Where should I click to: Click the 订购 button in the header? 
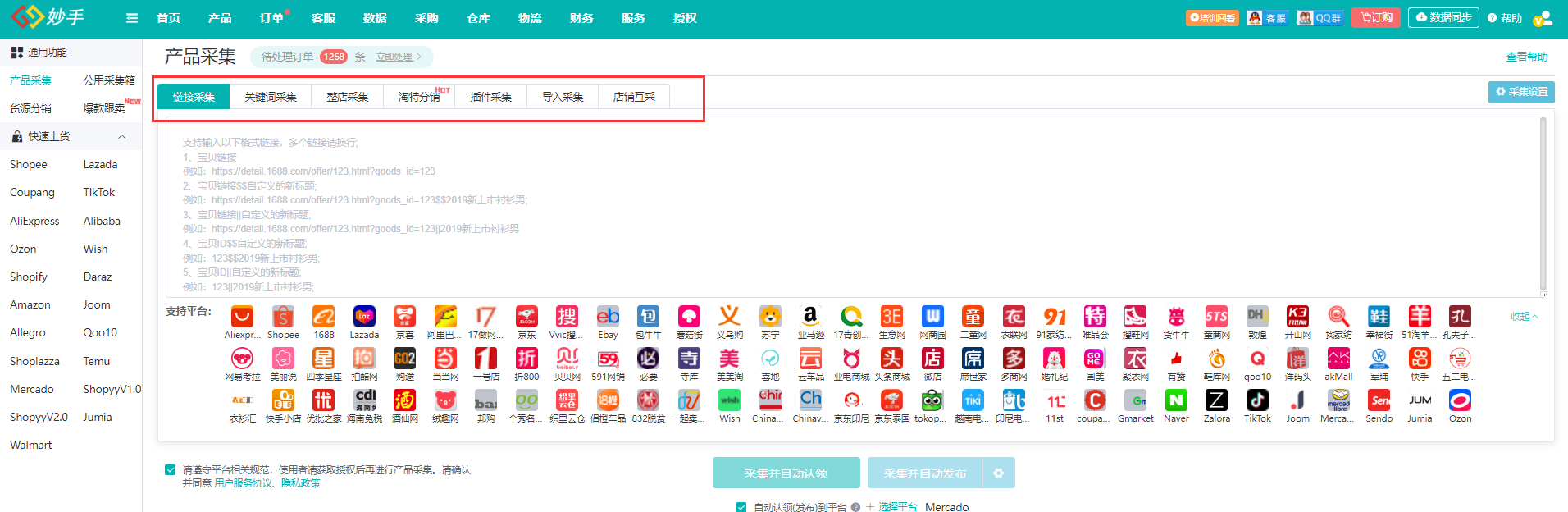(1377, 17)
